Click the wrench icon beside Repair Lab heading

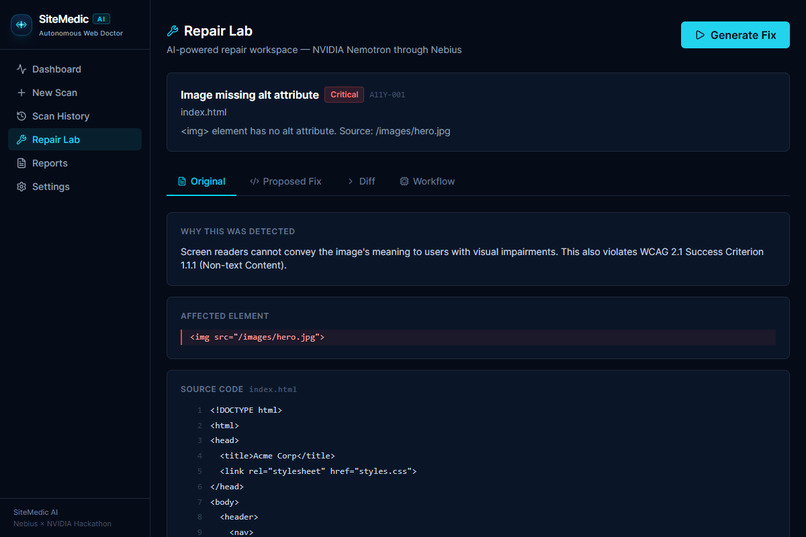coord(173,31)
